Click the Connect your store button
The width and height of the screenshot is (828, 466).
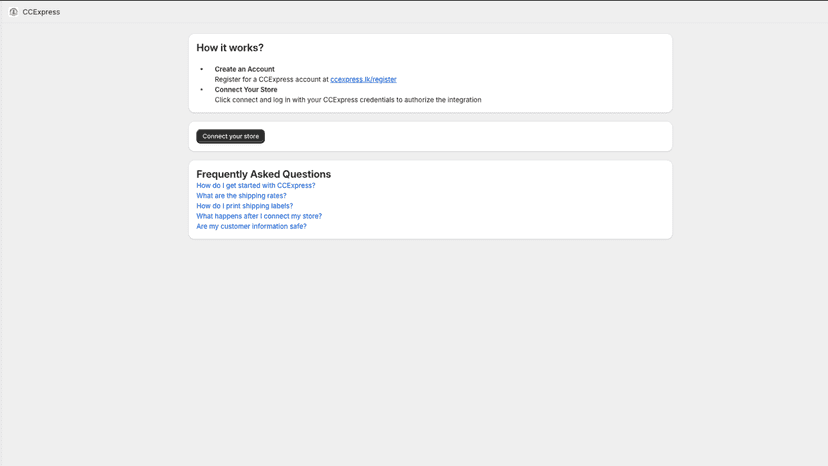tap(231, 136)
